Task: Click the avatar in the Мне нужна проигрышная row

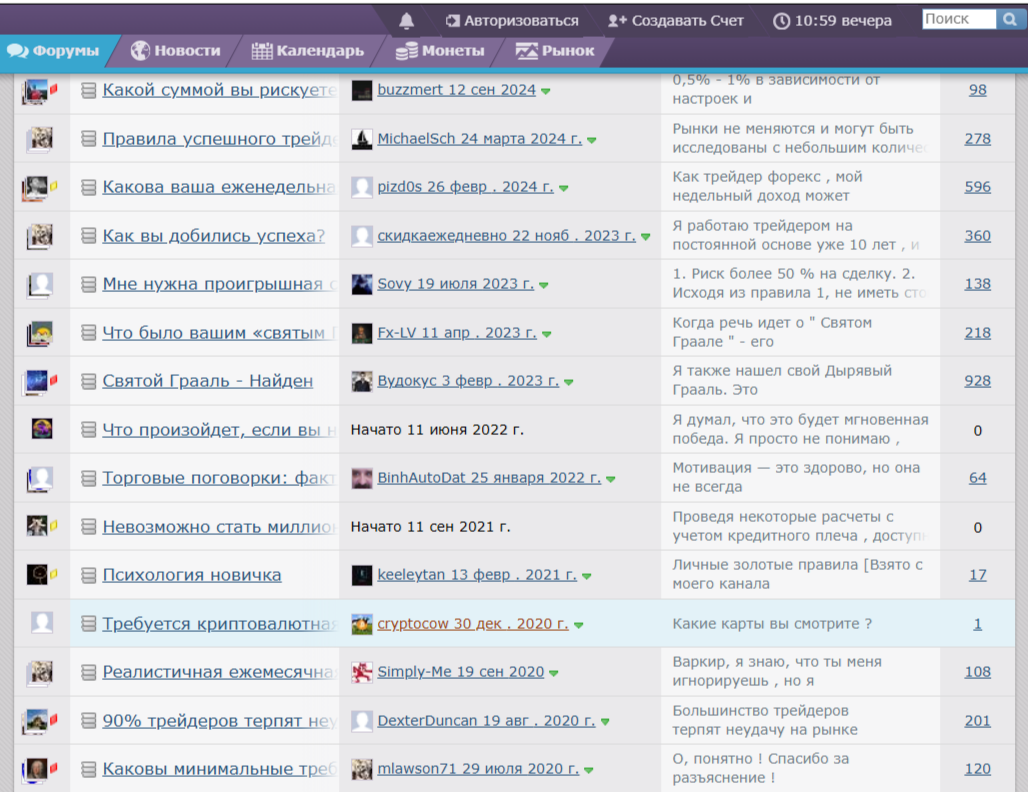Action: [x=41, y=285]
